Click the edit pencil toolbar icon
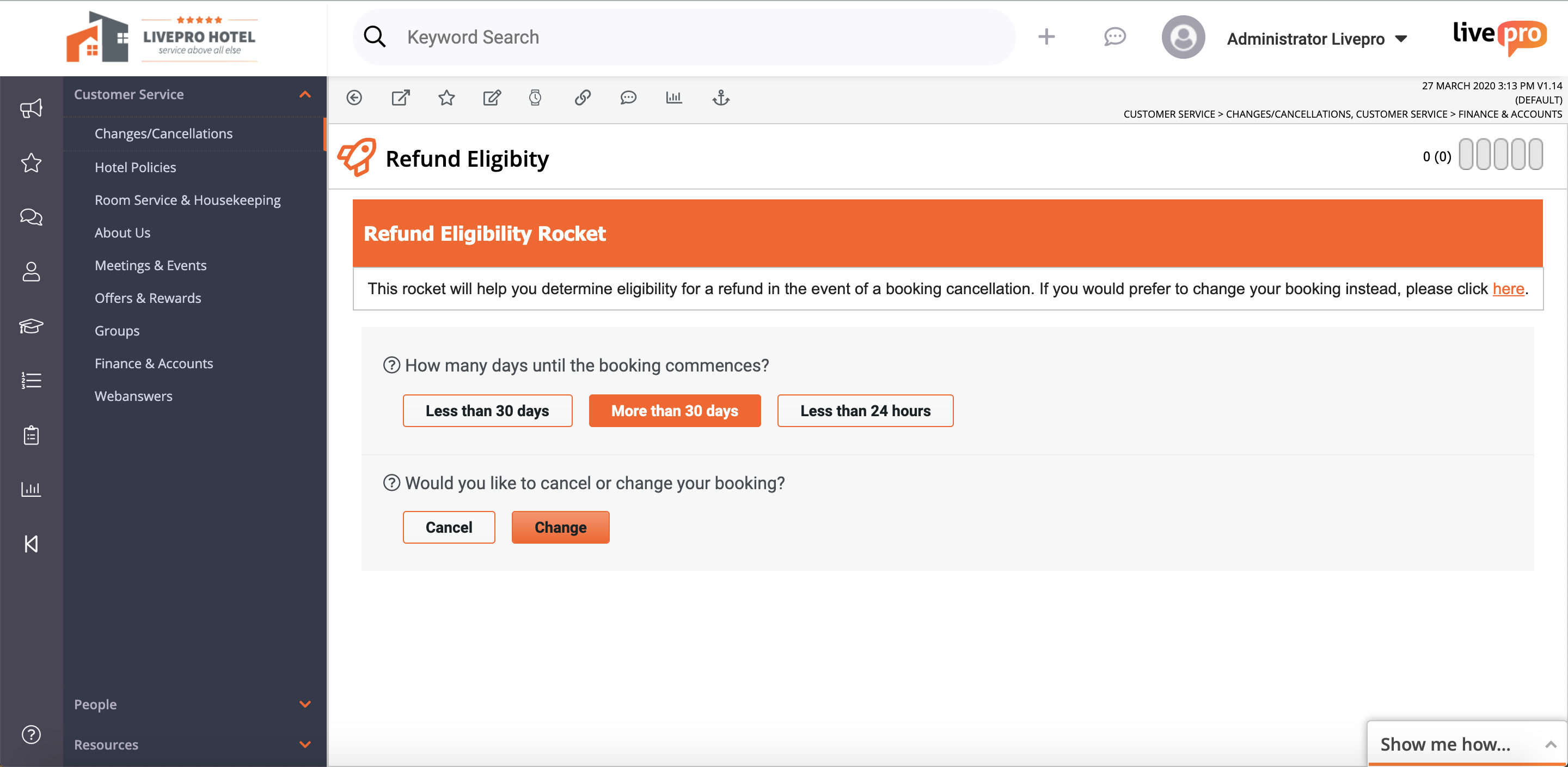The width and height of the screenshot is (1568, 767). click(492, 98)
